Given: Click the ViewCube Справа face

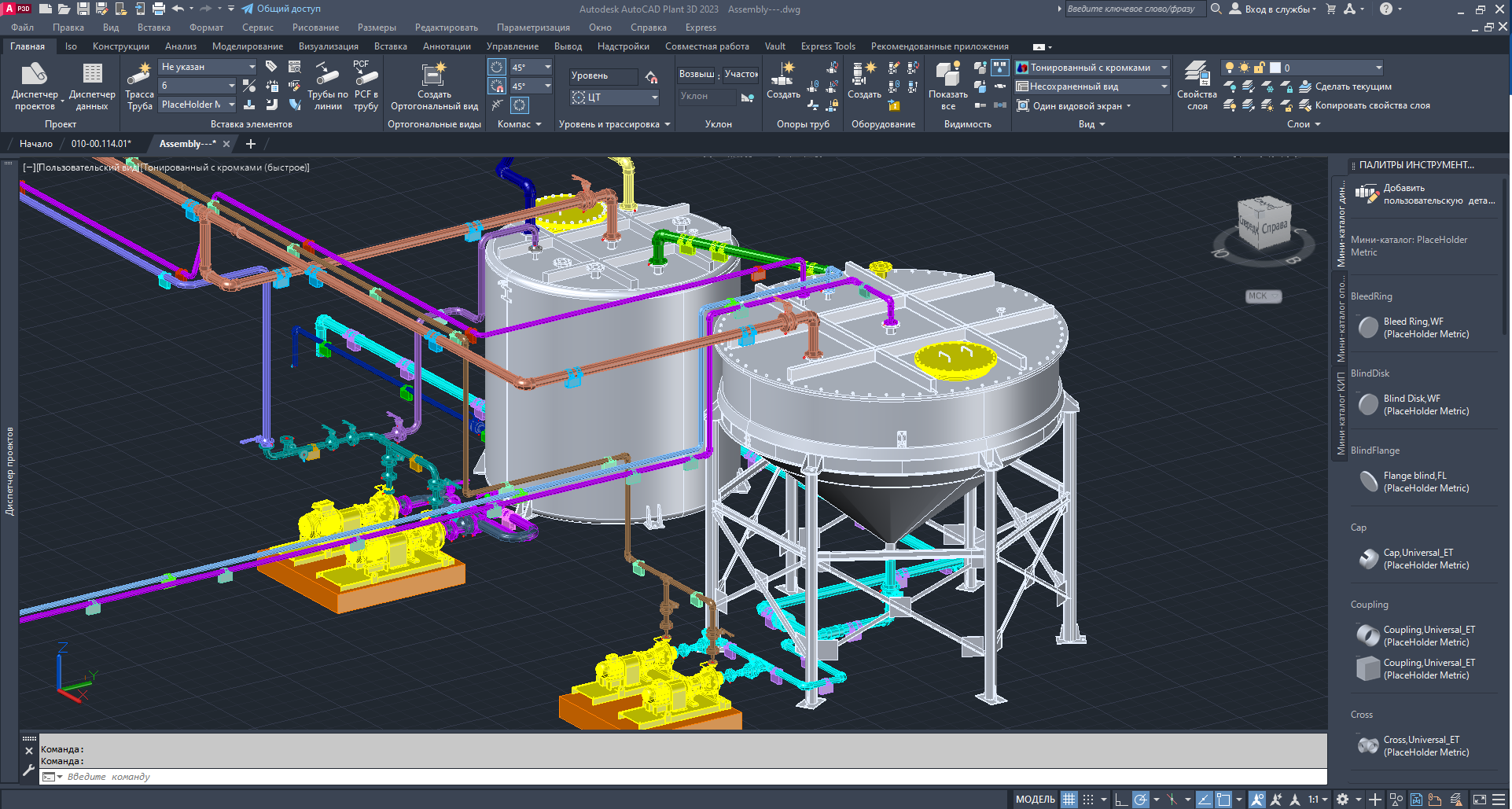Looking at the screenshot, I should point(1275,226).
